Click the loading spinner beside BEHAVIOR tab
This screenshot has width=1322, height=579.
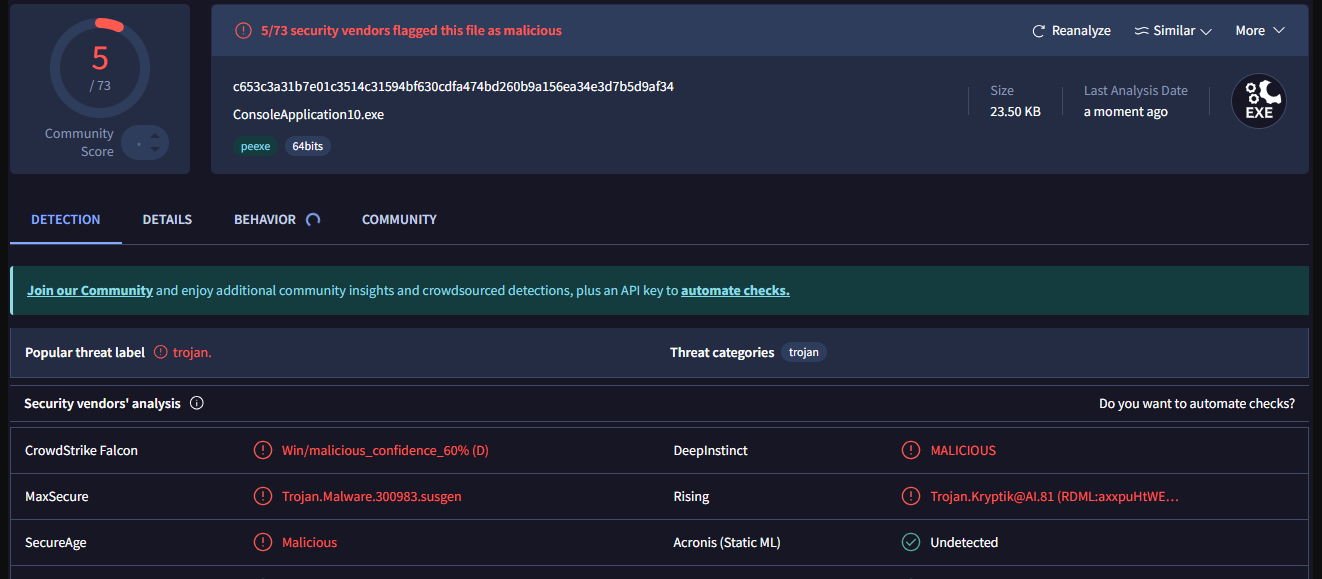pos(312,220)
